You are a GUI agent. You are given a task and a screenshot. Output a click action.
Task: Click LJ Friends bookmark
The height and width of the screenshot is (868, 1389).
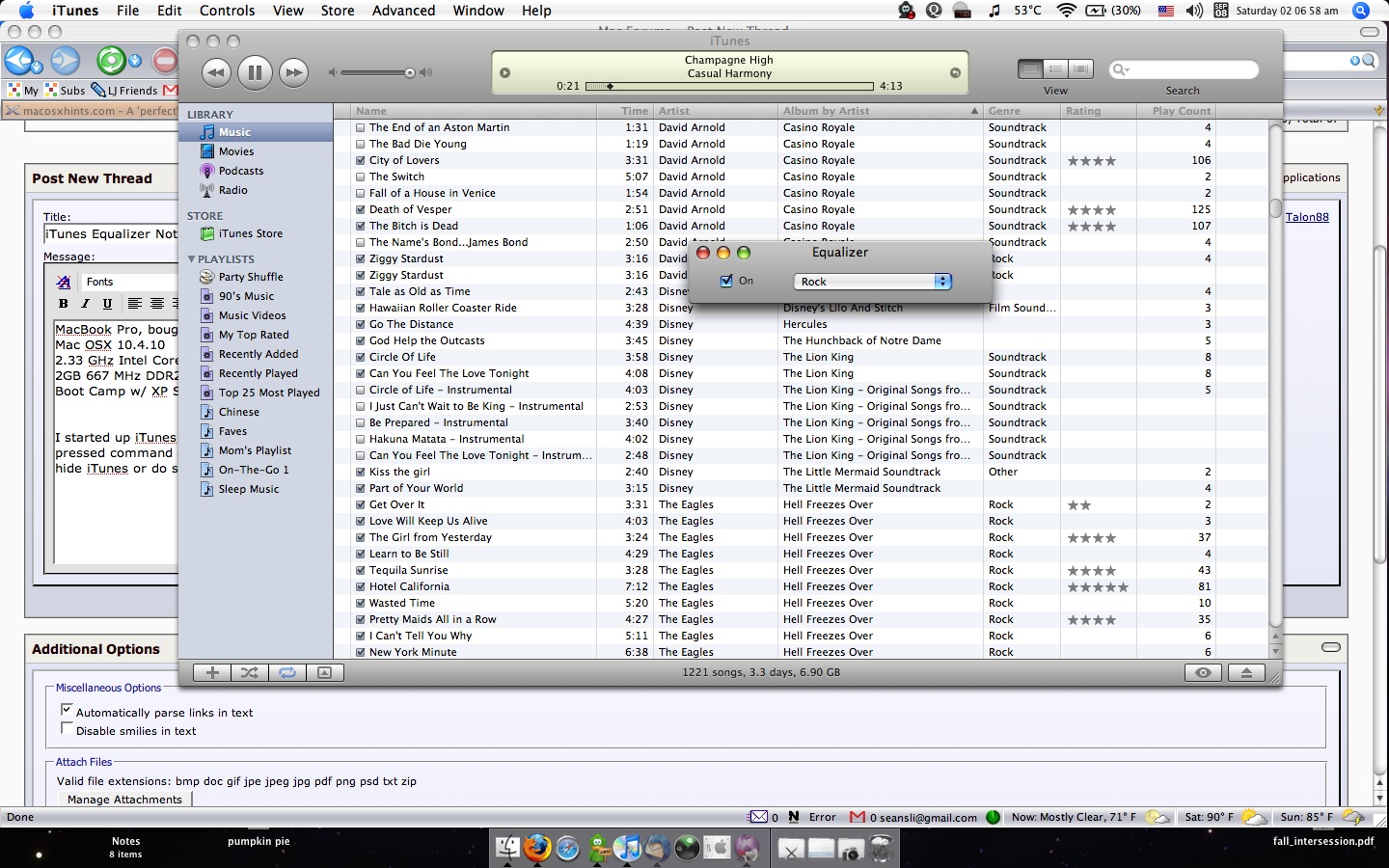[125, 91]
